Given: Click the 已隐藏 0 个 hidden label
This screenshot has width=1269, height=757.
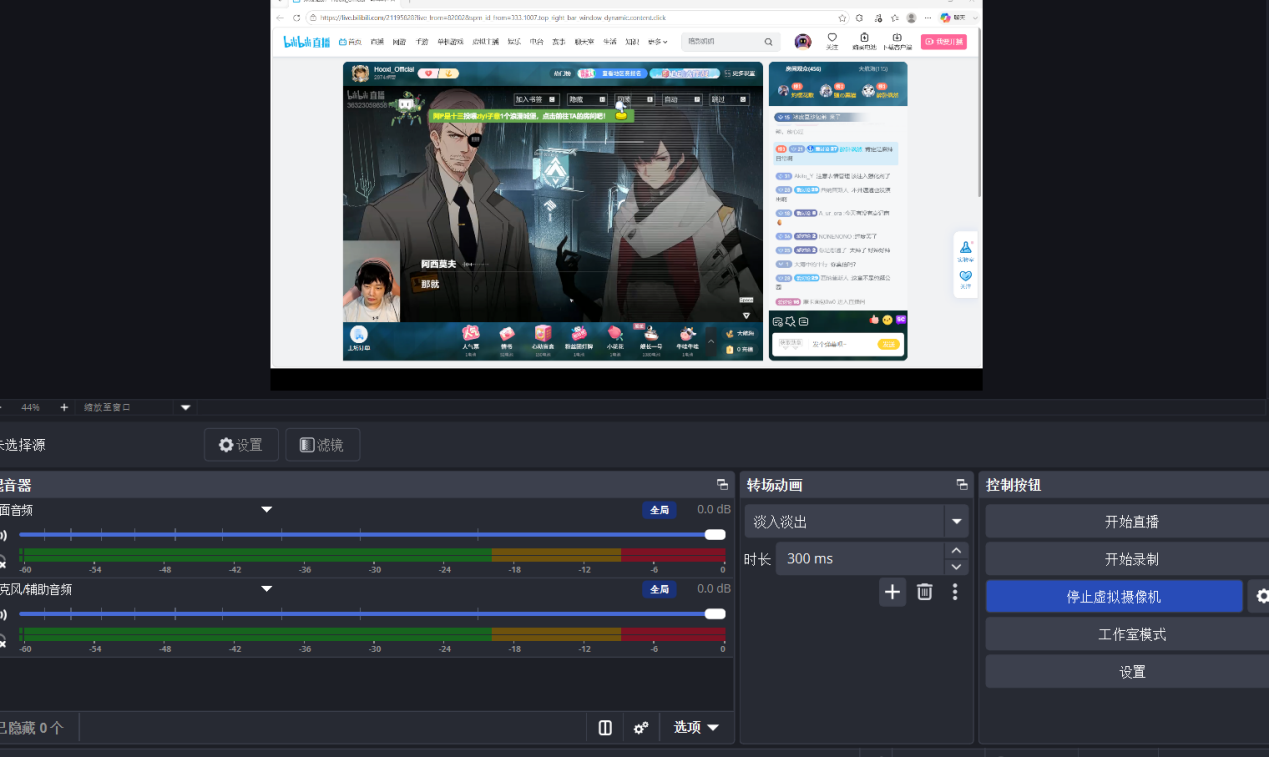Looking at the screenshot, I should click(x=32, y=728).
